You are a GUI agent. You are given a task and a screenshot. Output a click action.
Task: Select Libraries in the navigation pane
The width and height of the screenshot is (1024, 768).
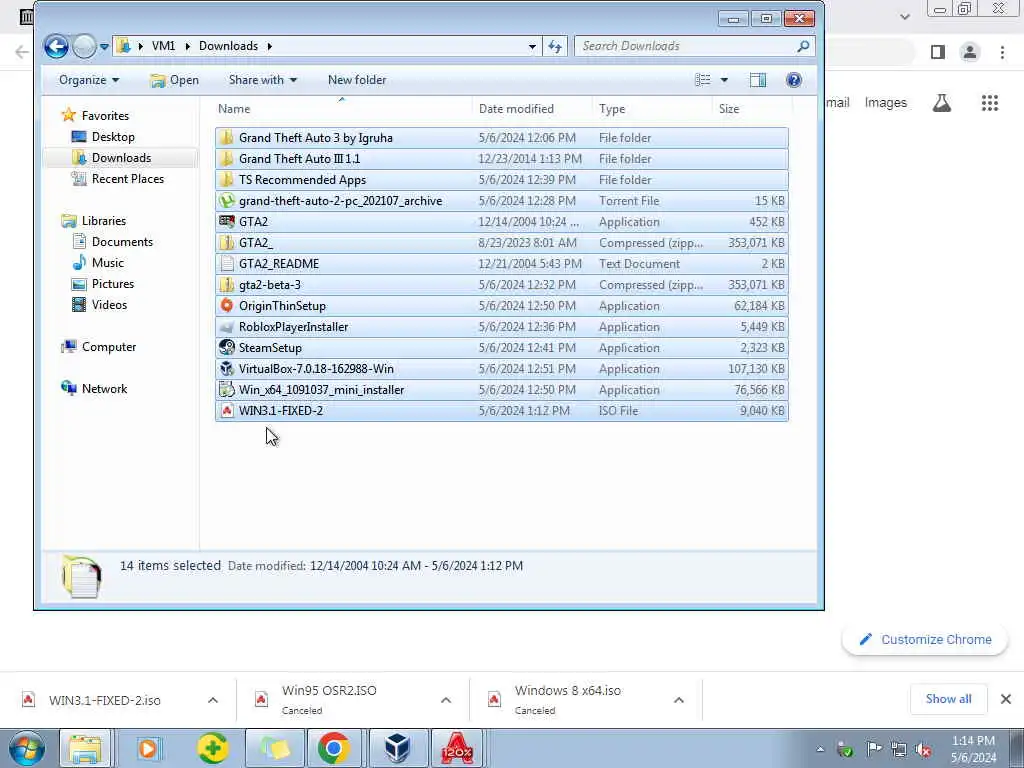[103, 221]
